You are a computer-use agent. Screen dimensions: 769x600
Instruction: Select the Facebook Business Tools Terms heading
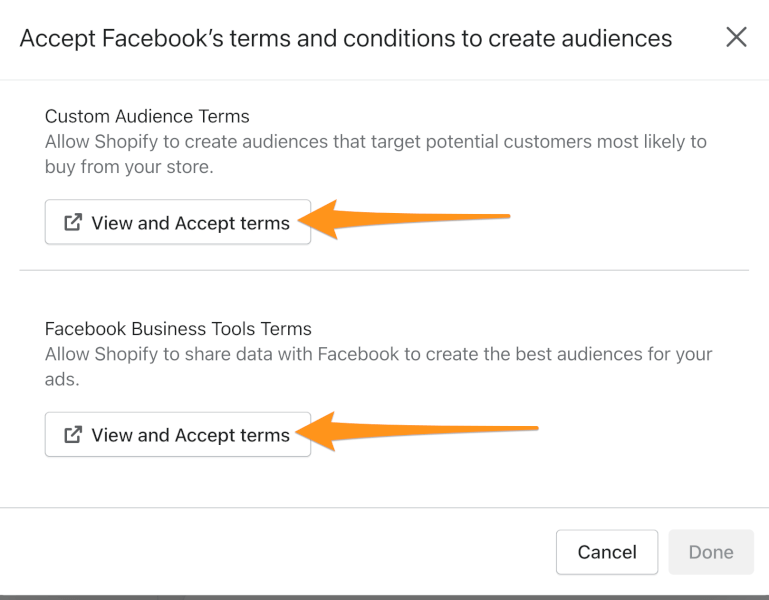178,329
